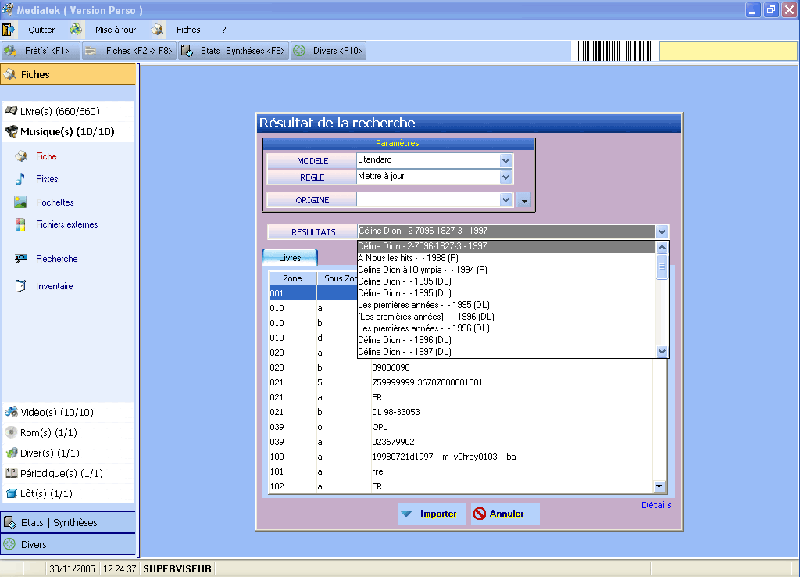Open the ? help menu
Image resolution: width=800 pixels, height=577 pixels.
pos(224,30)
